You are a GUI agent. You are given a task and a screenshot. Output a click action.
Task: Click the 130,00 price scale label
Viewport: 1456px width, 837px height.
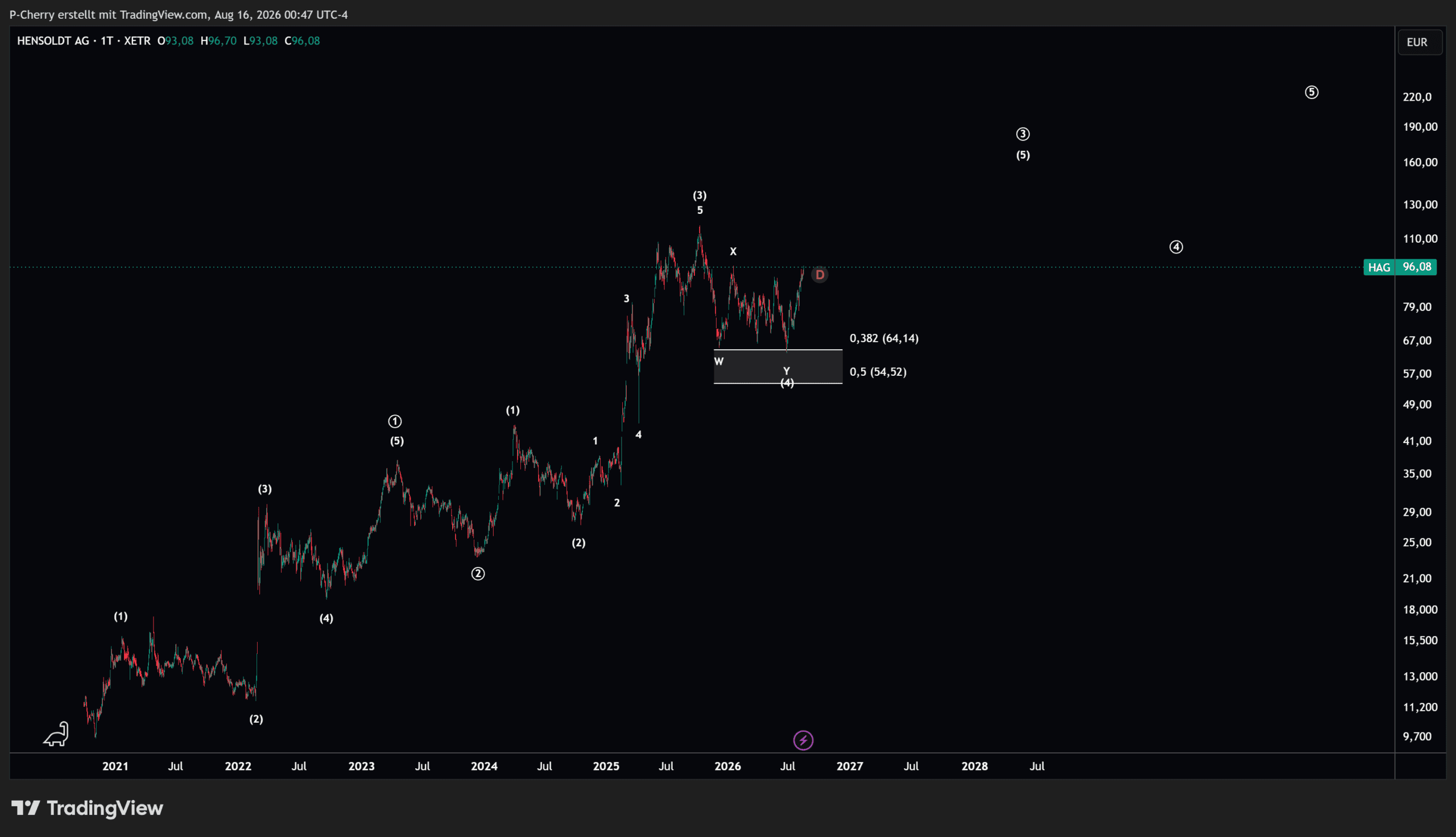click(1420, 205)
